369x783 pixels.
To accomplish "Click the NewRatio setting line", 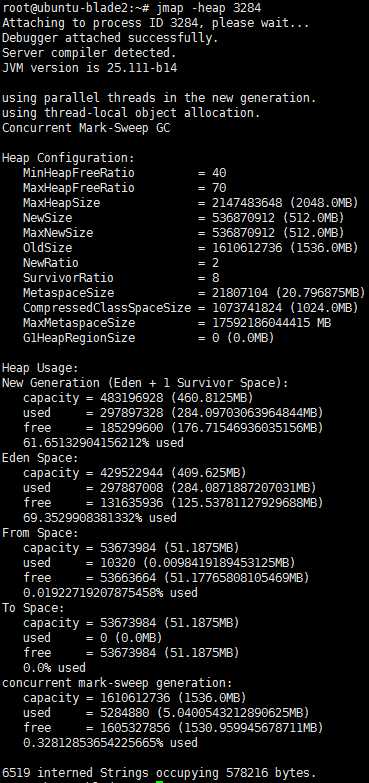I will pyautogui.click(x=121, y=263).
